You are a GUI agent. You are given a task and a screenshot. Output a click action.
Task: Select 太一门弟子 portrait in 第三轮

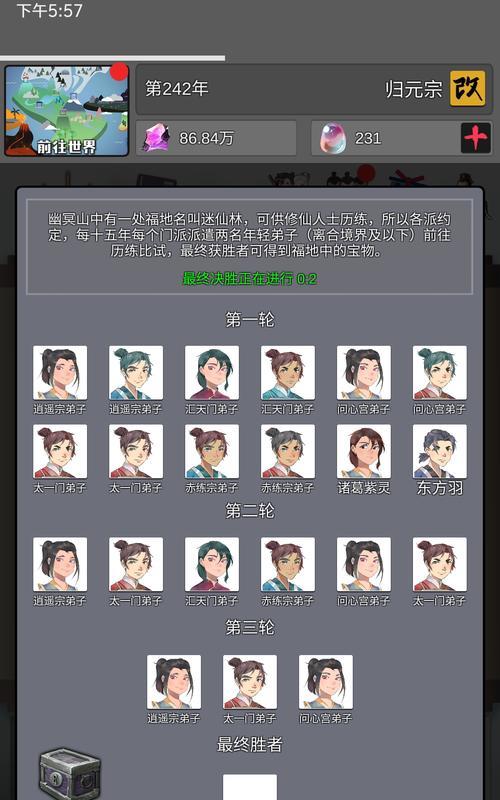coord(250,682)
